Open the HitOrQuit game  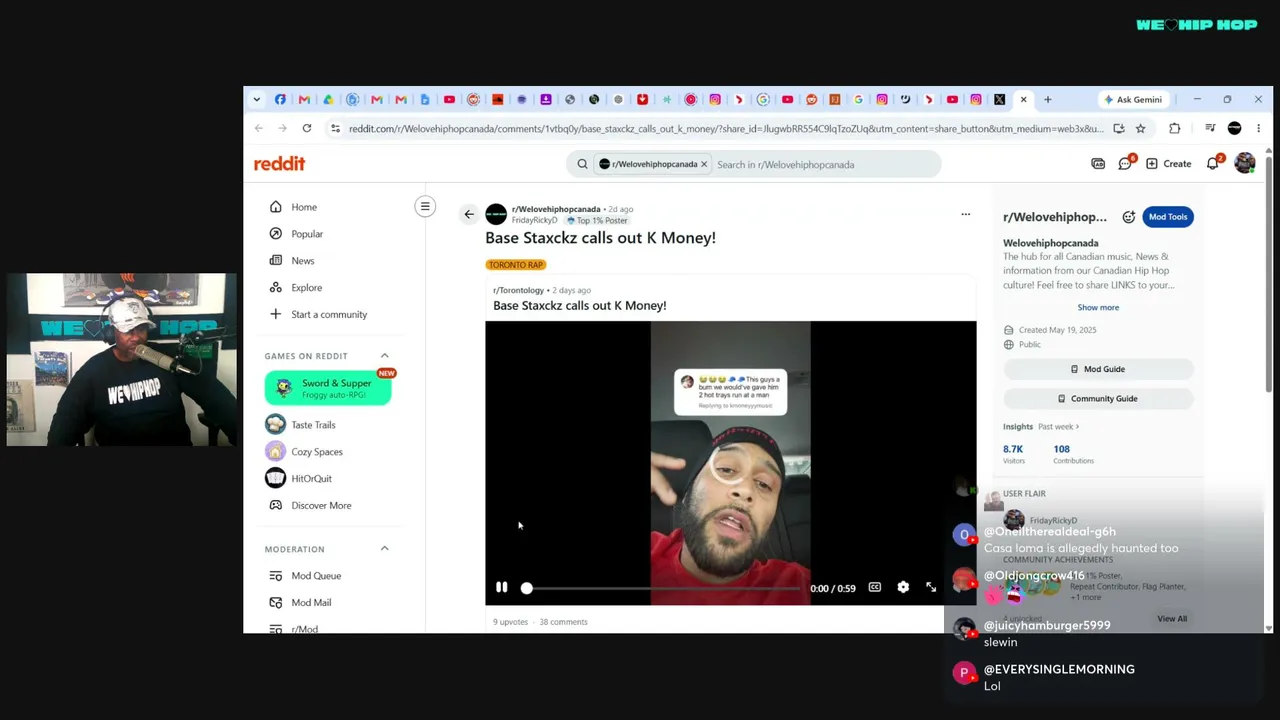[x=311, y=479]
